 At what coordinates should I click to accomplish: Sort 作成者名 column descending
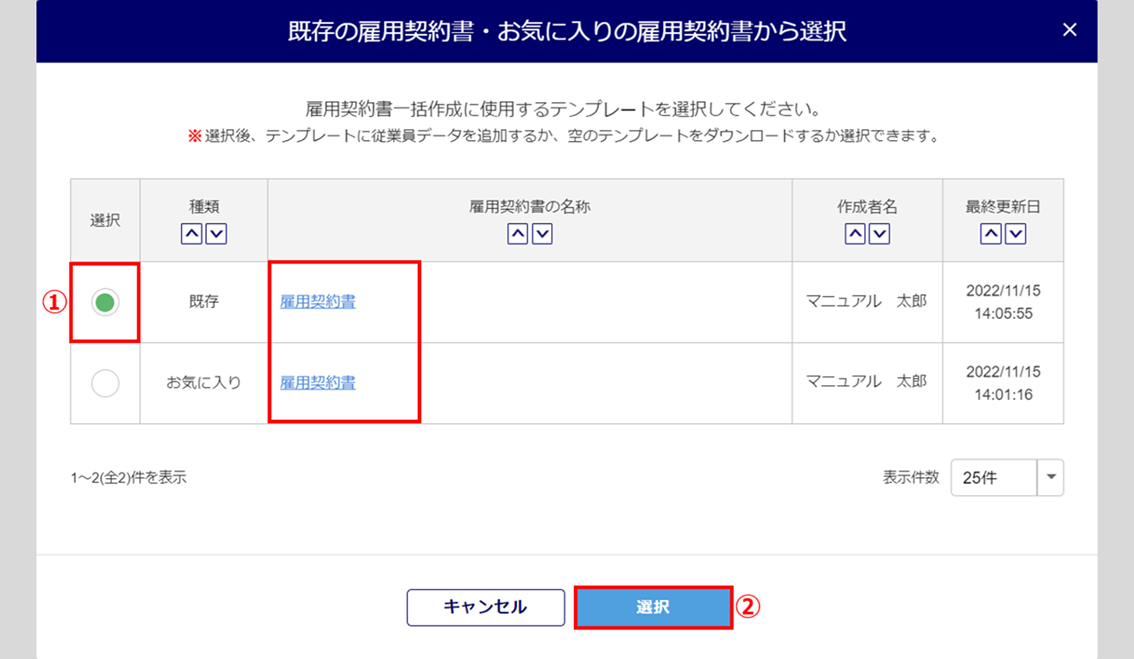(x=880, y=234)
